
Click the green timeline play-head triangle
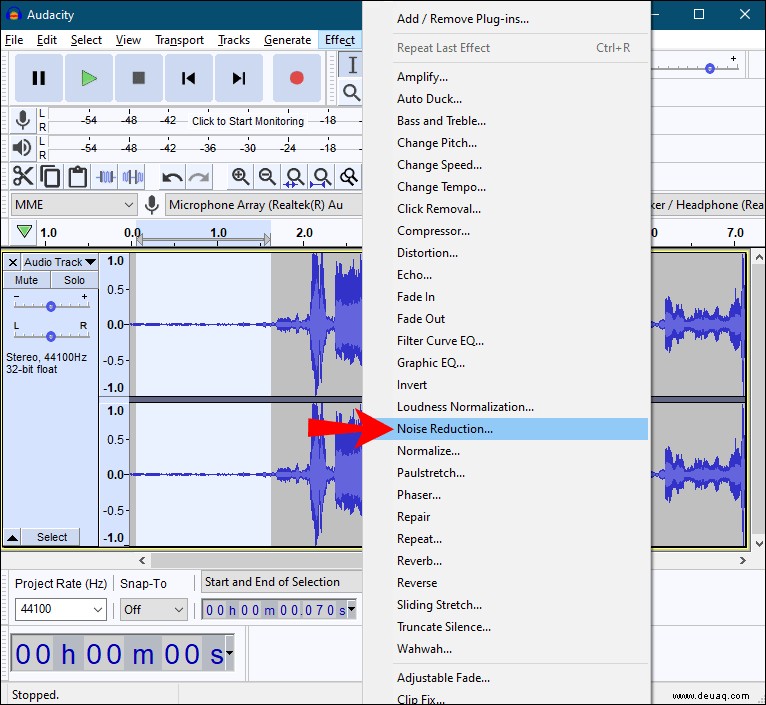24,231
